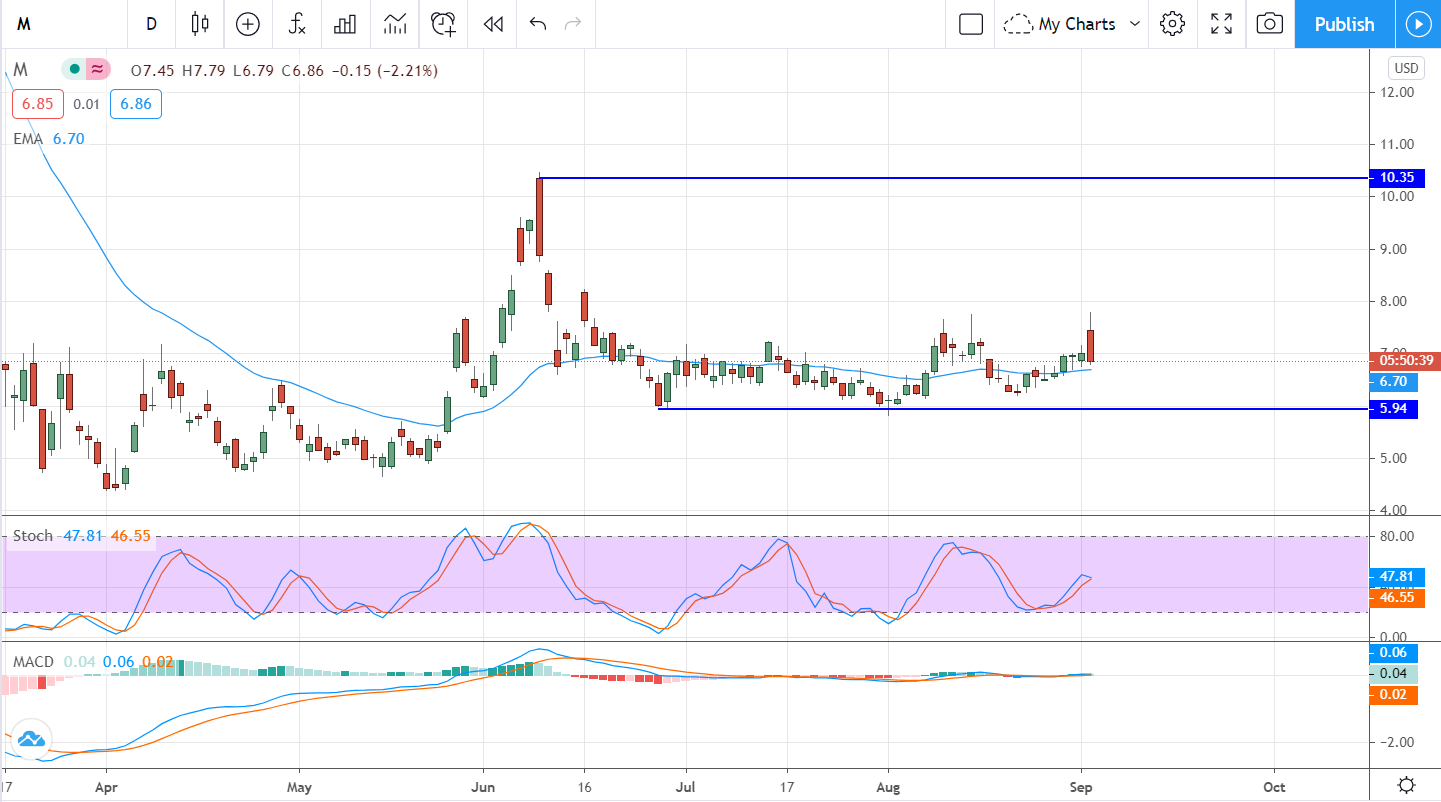Screen dimensions: 1441x802
Task: Start bar replay with the rewind icon
Action: [x=492, y=24]
